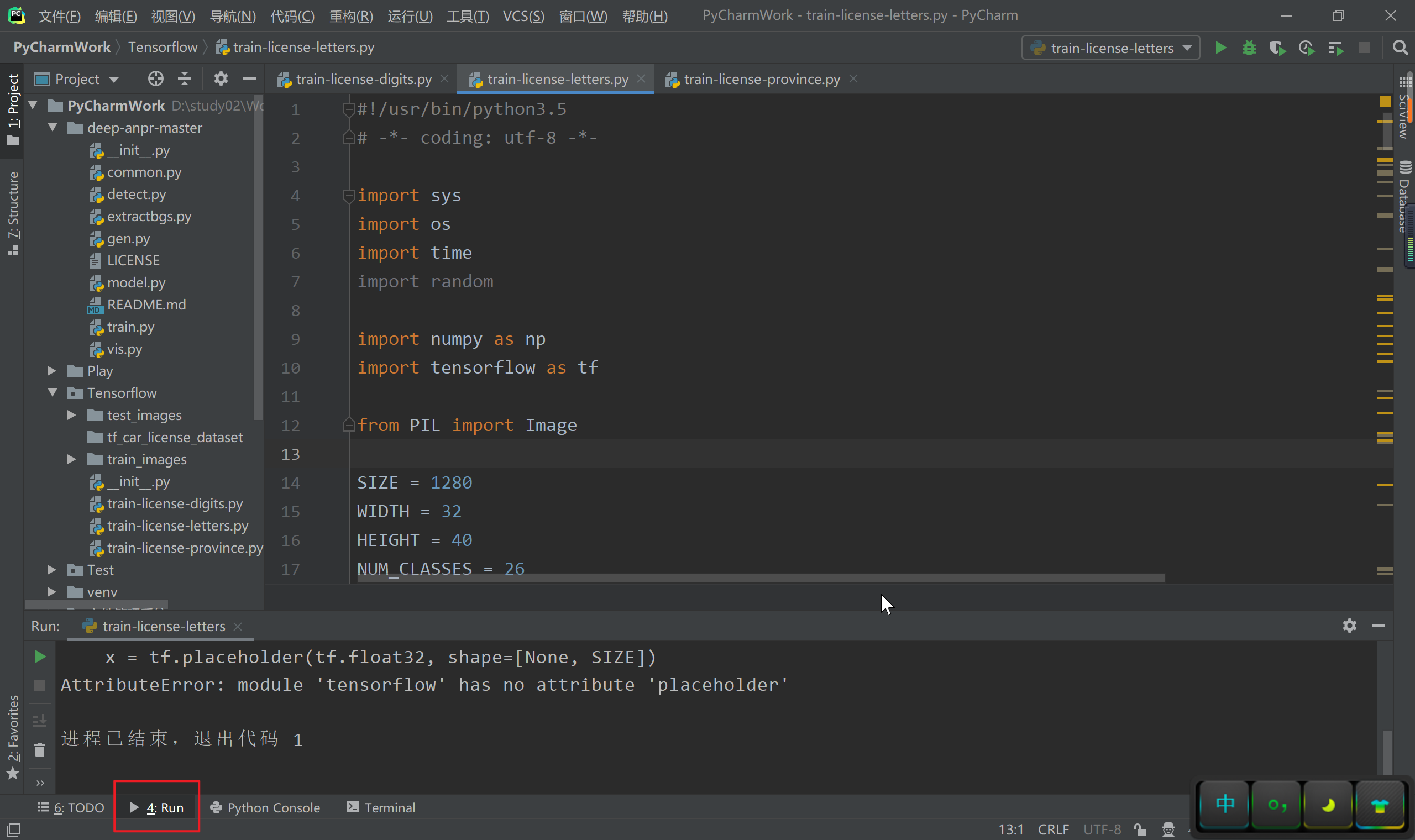Viewport: 1415px width, 840px height.
Task: Click the Debug bug icon
Action: tap(1249, 48)
